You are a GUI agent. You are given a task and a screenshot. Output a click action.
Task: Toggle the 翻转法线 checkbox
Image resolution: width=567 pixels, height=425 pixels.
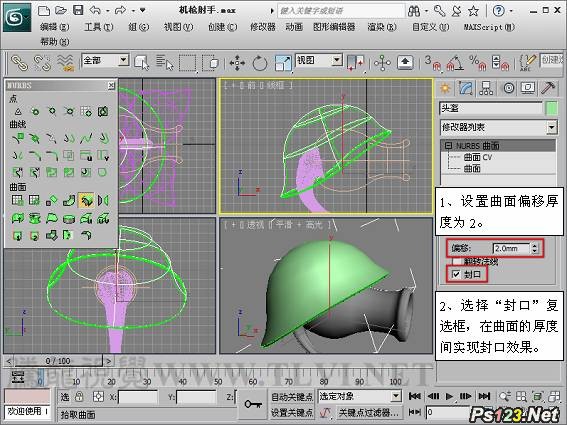pos(456,261)
